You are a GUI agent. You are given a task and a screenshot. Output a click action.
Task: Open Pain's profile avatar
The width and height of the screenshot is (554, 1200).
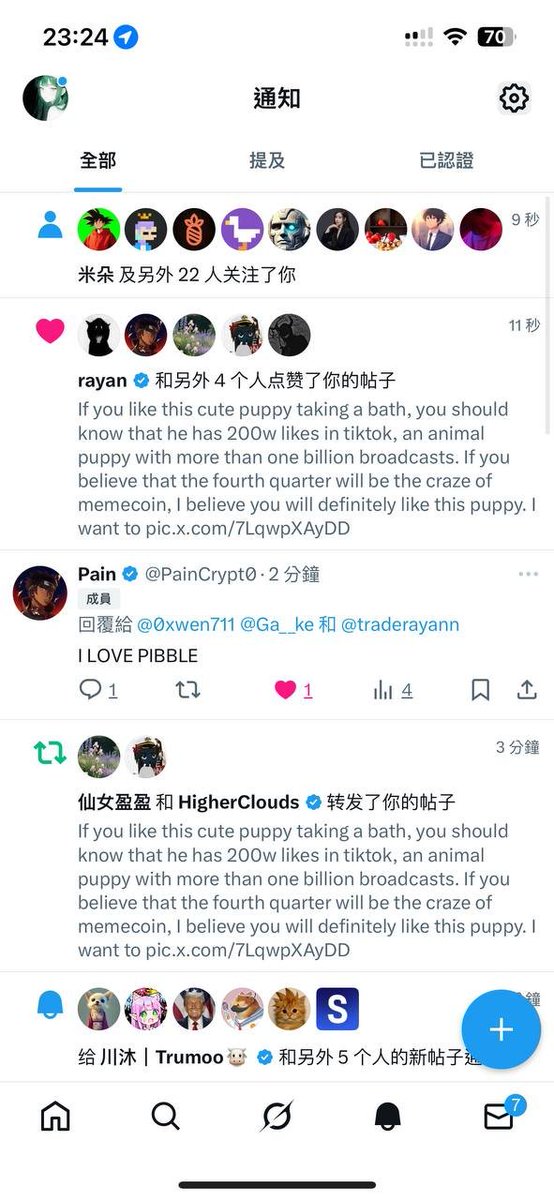40,592
